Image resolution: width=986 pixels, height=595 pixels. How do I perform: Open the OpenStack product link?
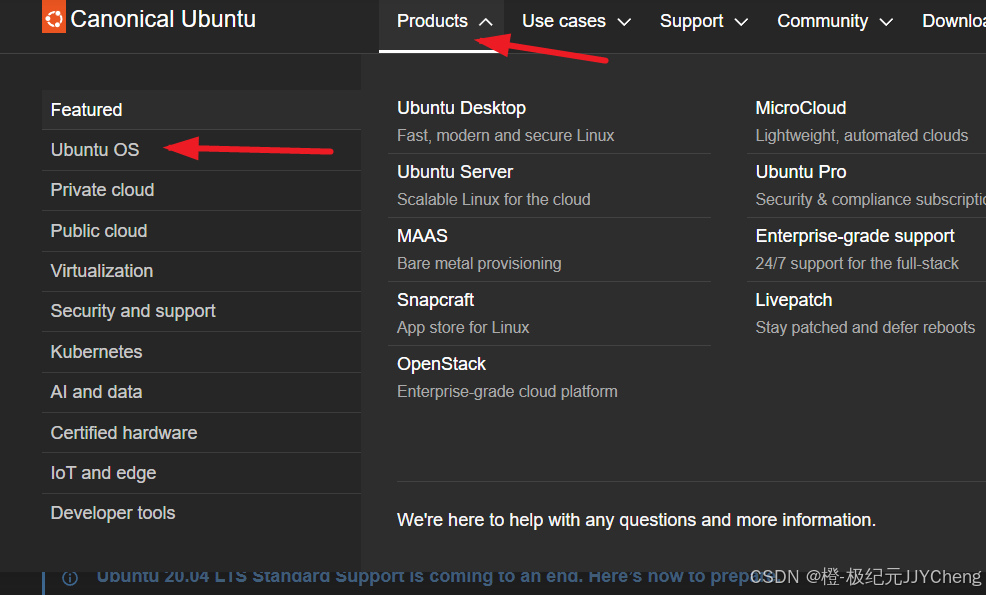point(441,364)
